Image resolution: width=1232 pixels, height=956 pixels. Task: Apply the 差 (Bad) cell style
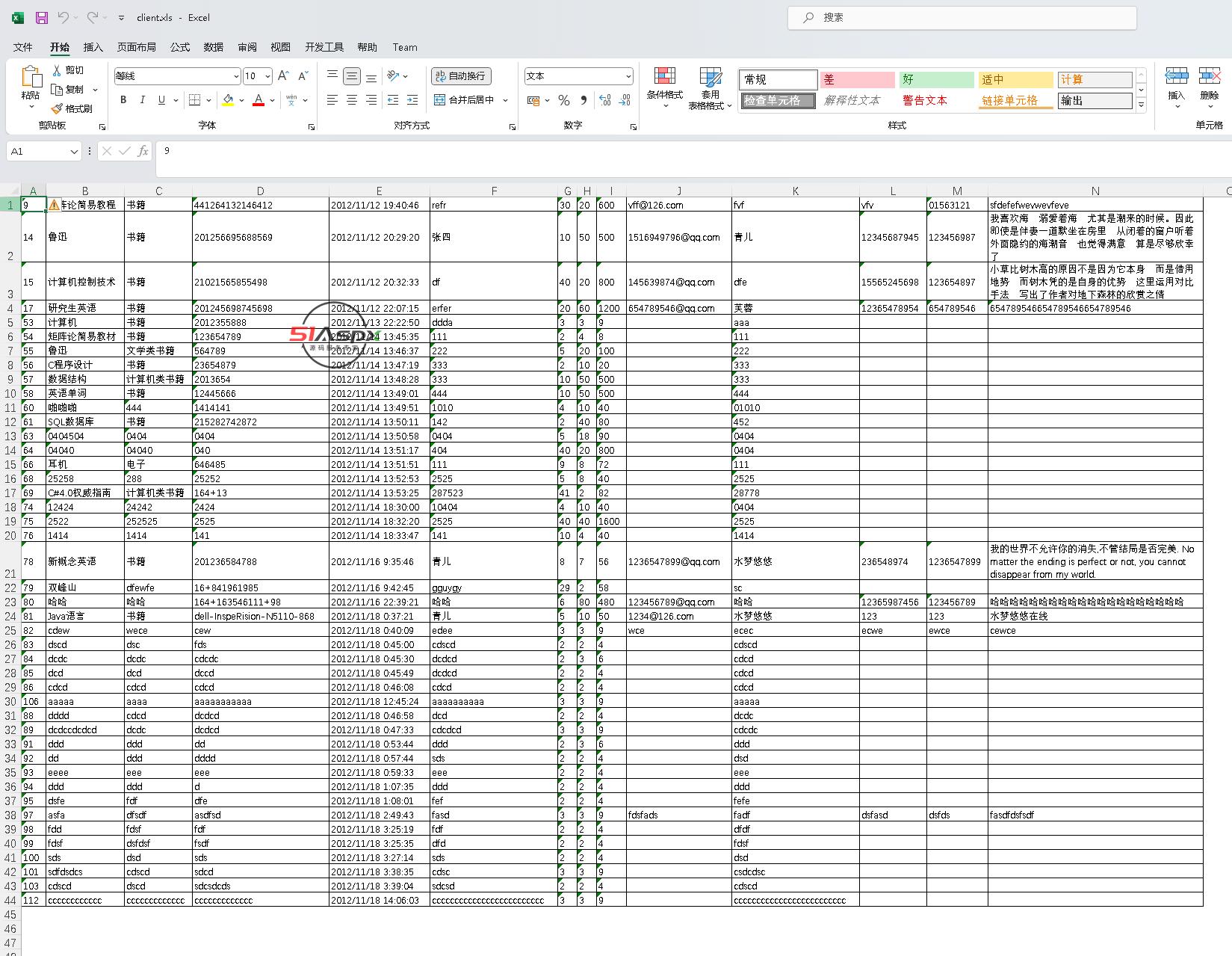point(858,79)
